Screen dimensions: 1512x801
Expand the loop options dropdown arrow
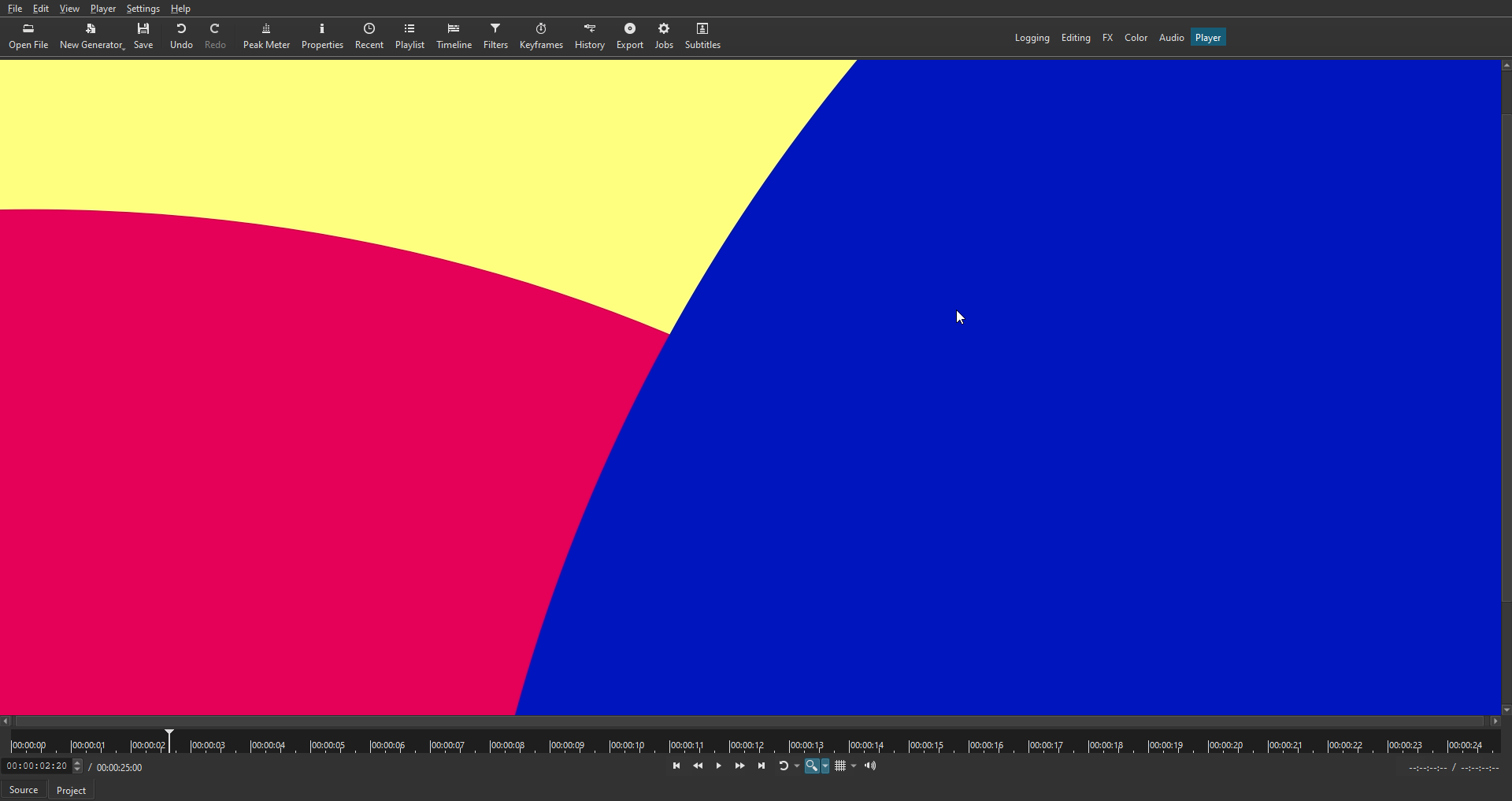coord(797,766)
